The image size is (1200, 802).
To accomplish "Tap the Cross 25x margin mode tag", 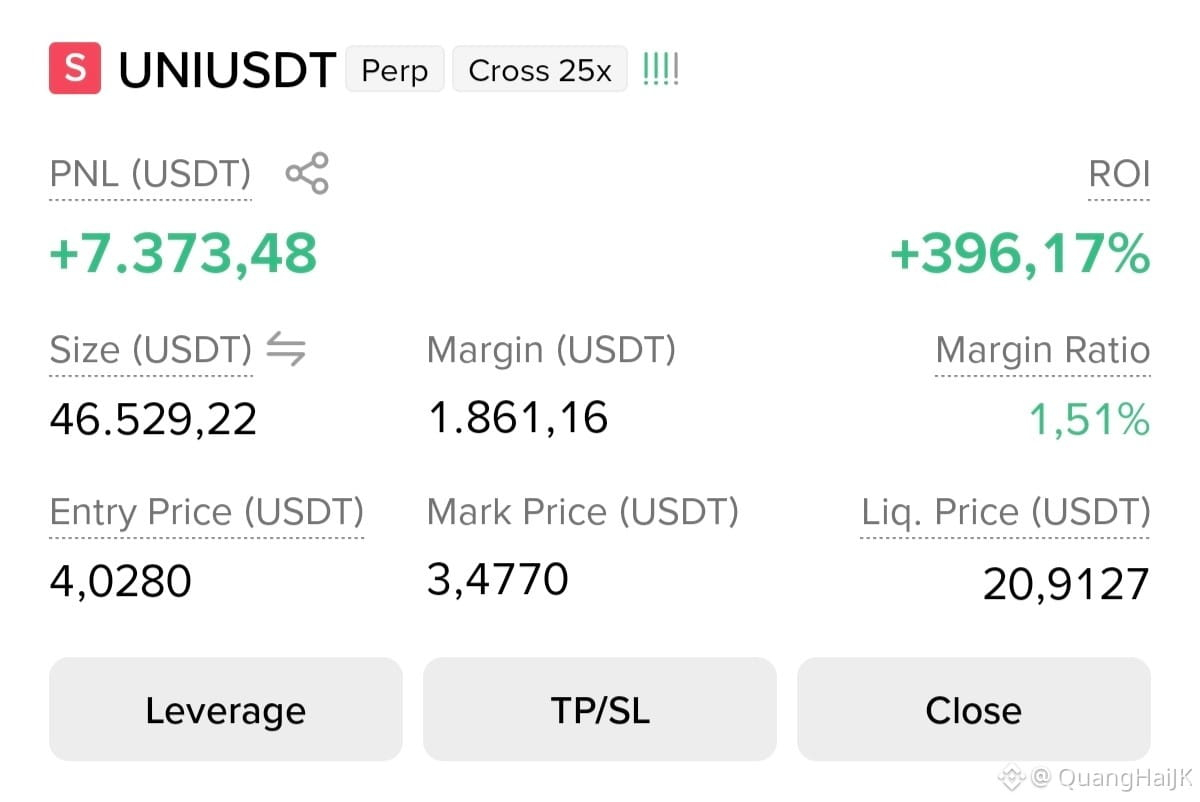I will point(540,70).
